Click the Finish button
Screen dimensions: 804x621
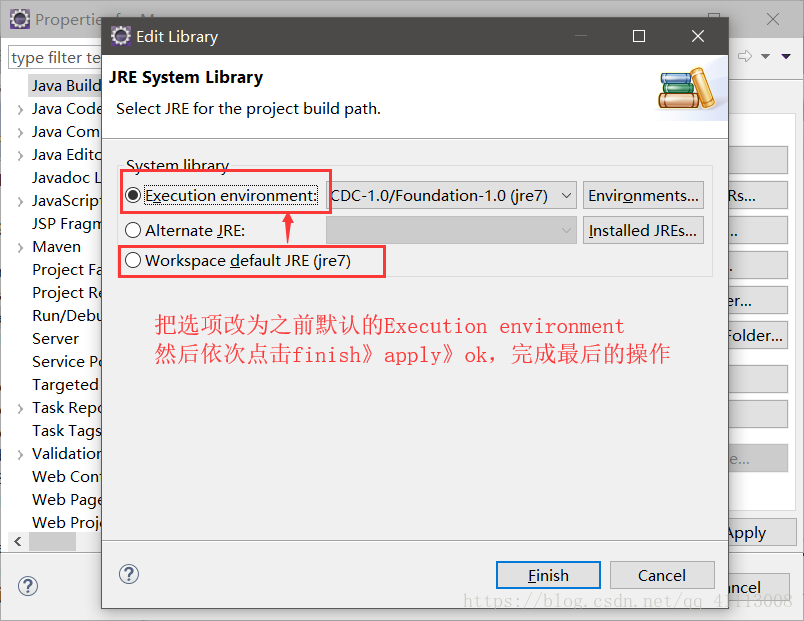click(548, 575)
